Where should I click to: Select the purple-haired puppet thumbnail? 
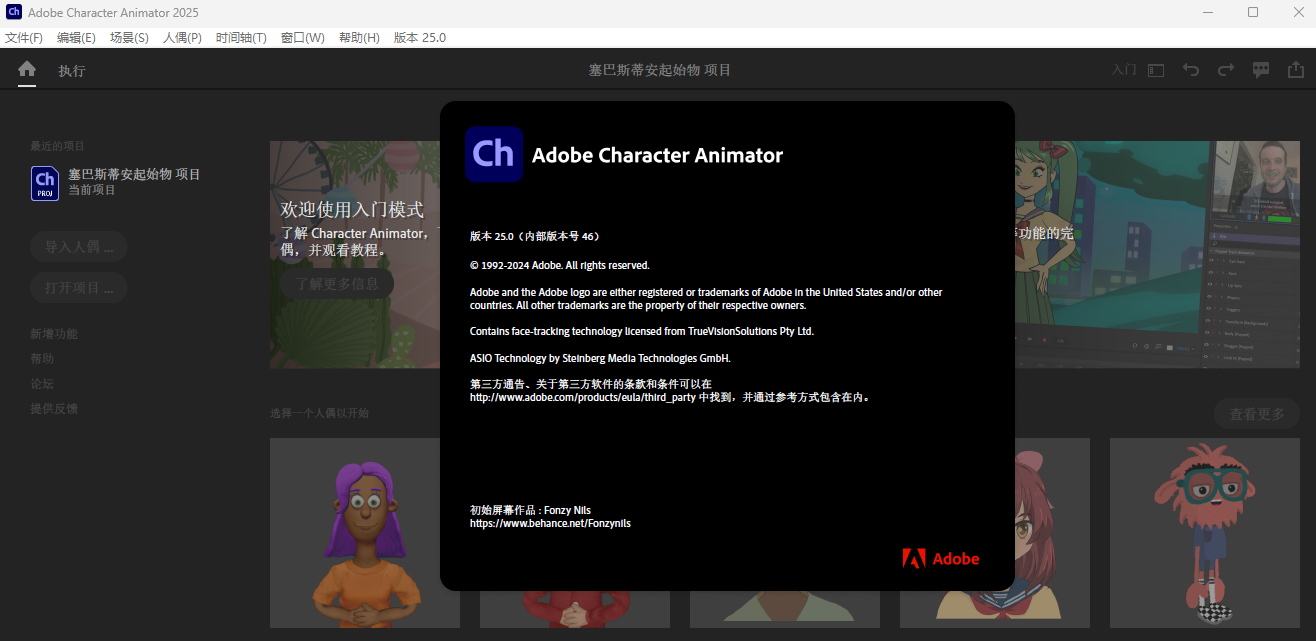point(365,533)
